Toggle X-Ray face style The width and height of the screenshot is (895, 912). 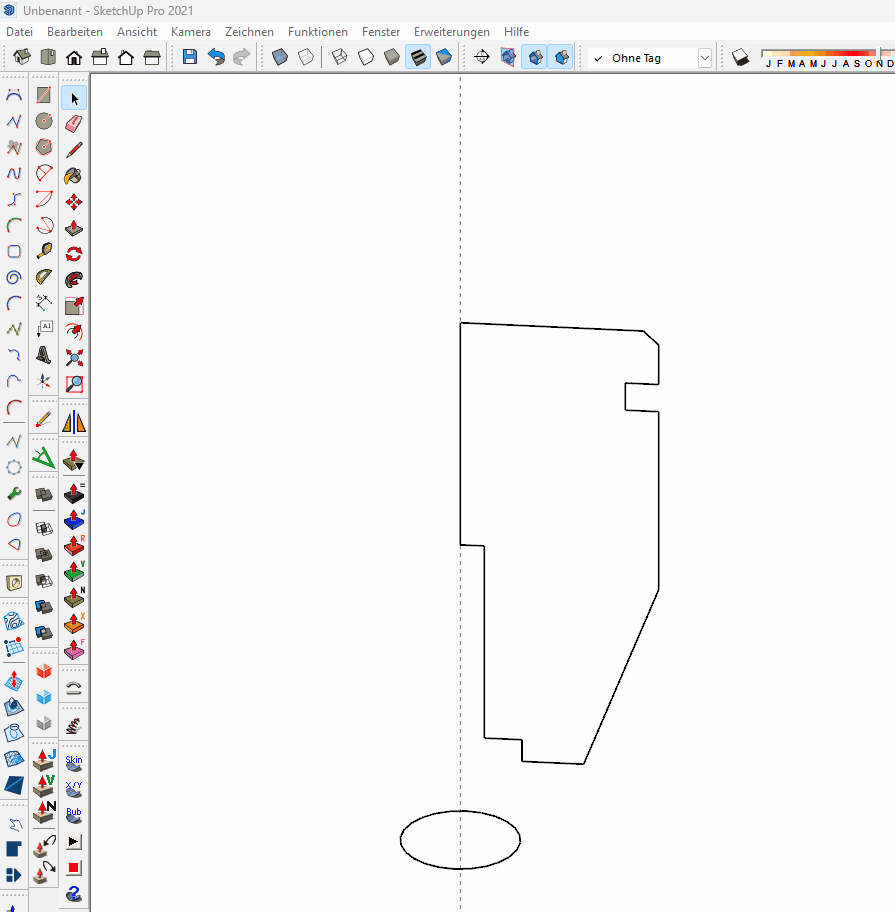tap(280, 58)
